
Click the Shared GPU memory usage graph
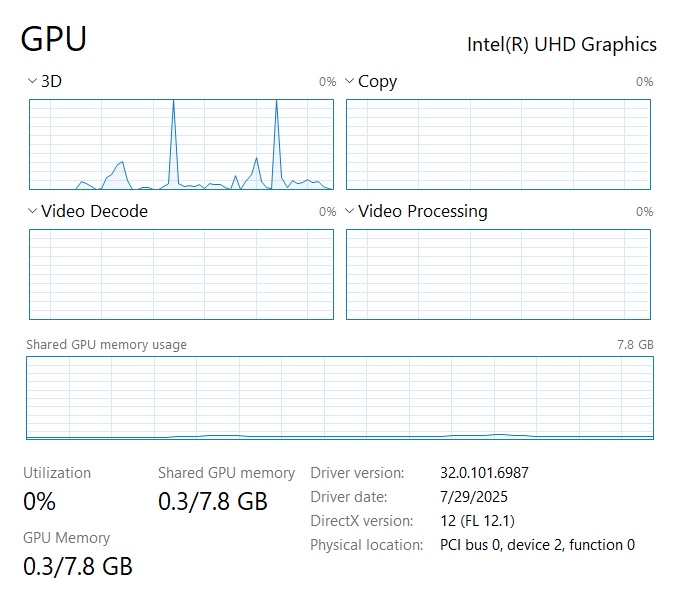pyautogui.click(x=340, y=397)
